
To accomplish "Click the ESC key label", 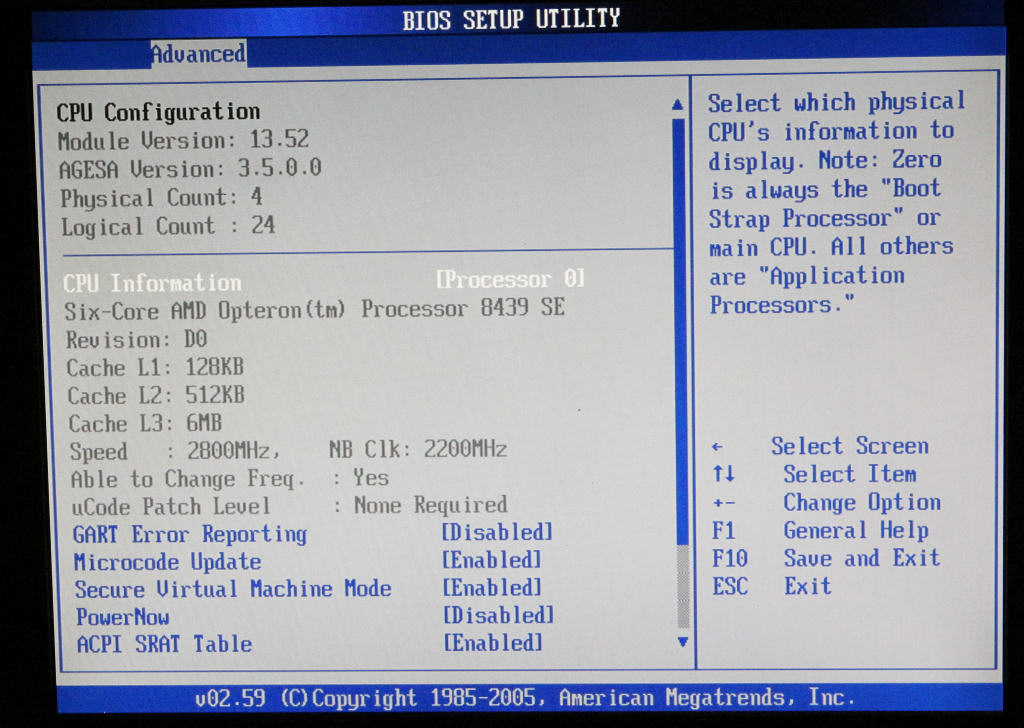I will click(730, 587).
